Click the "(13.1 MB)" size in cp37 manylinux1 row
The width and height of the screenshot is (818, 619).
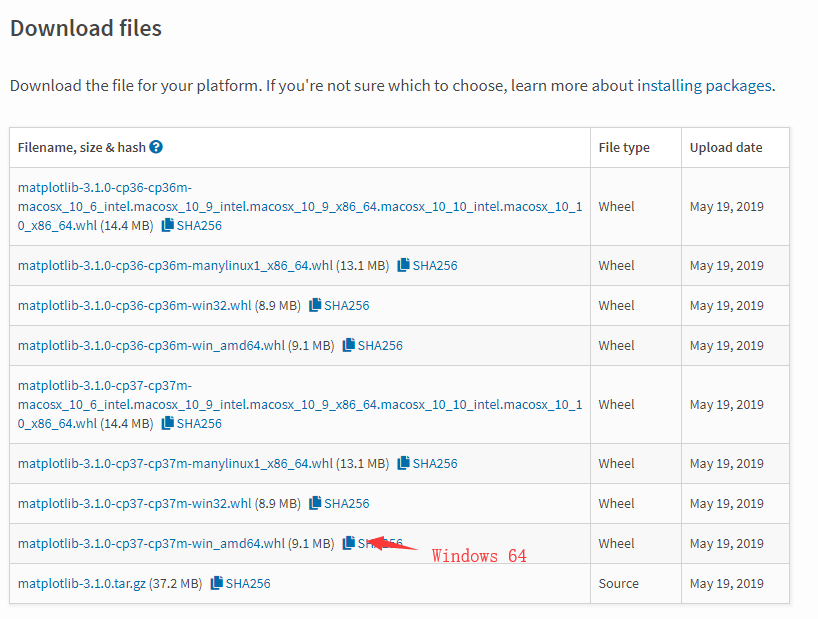point(363,463)
